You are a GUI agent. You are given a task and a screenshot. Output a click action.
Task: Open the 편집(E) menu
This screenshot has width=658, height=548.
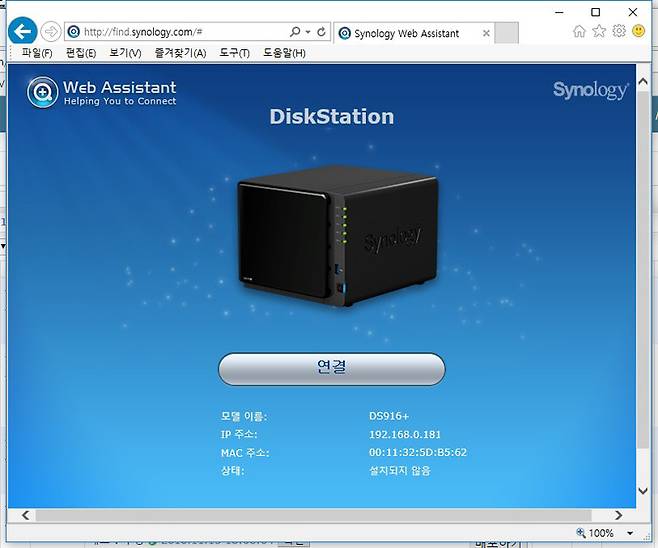81,53
